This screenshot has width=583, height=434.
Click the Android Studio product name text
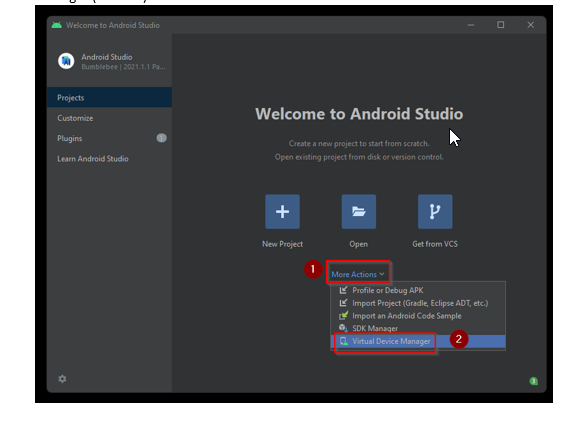coord(107,57)
